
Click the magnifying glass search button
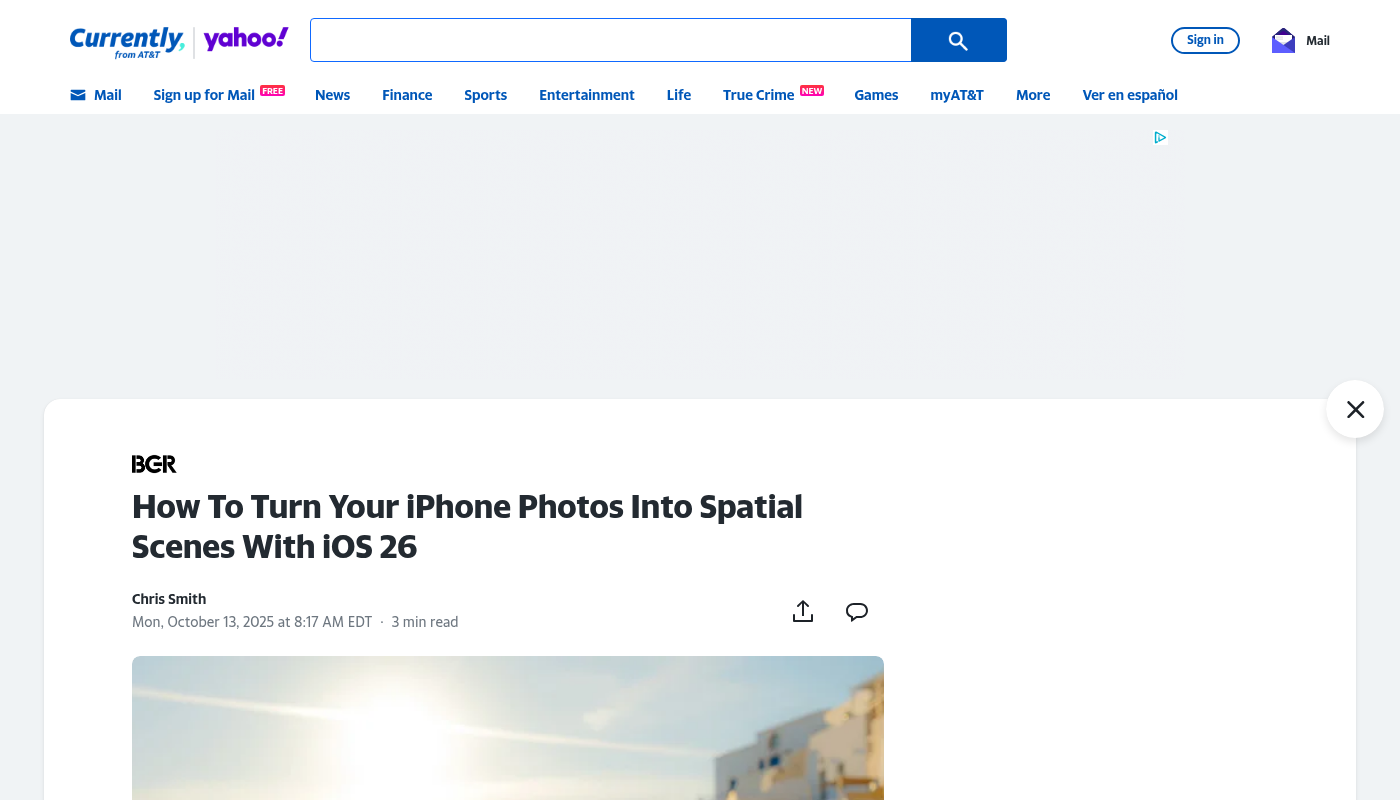pos(958,41)
